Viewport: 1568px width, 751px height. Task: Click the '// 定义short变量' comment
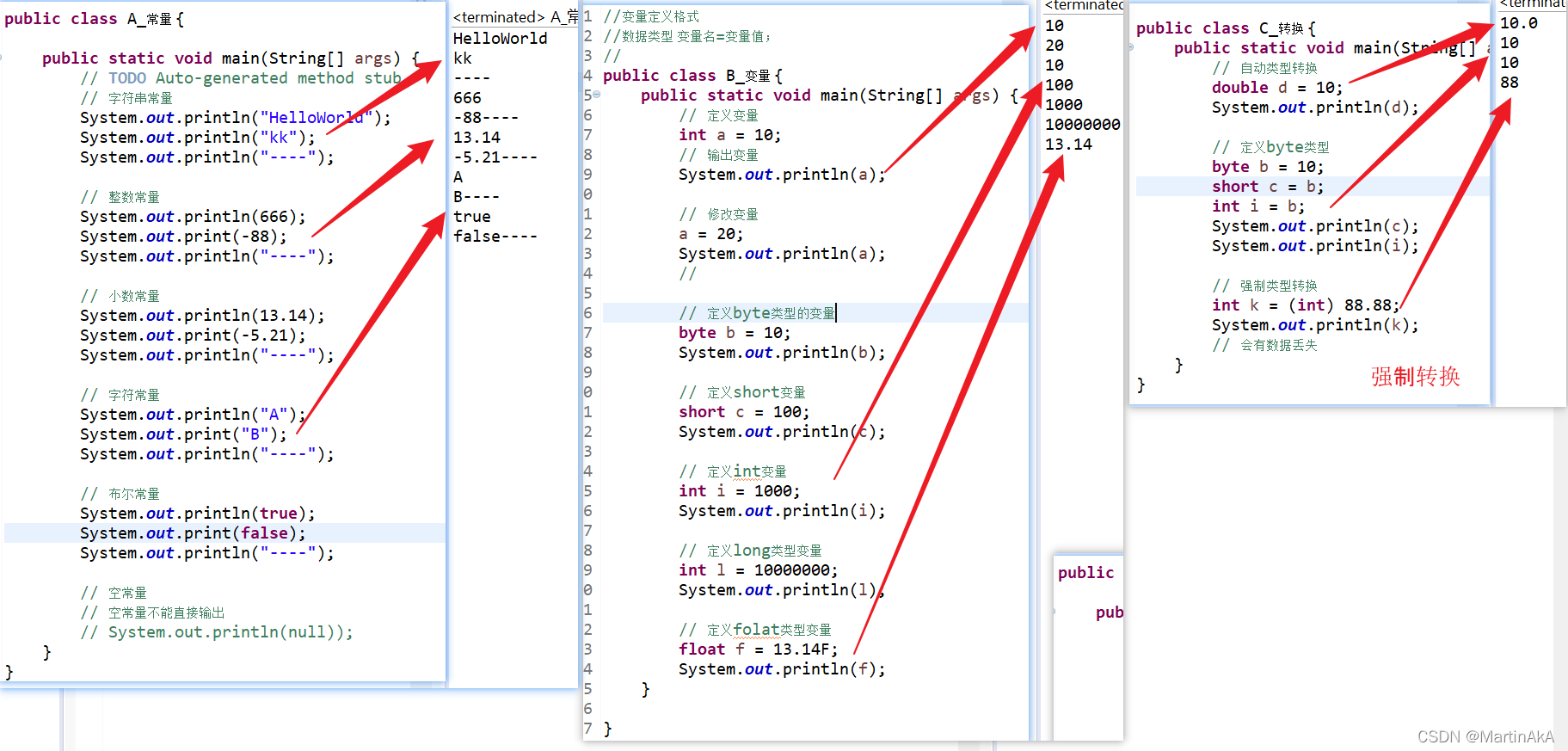pyautogui.click(x=742, y=392)
